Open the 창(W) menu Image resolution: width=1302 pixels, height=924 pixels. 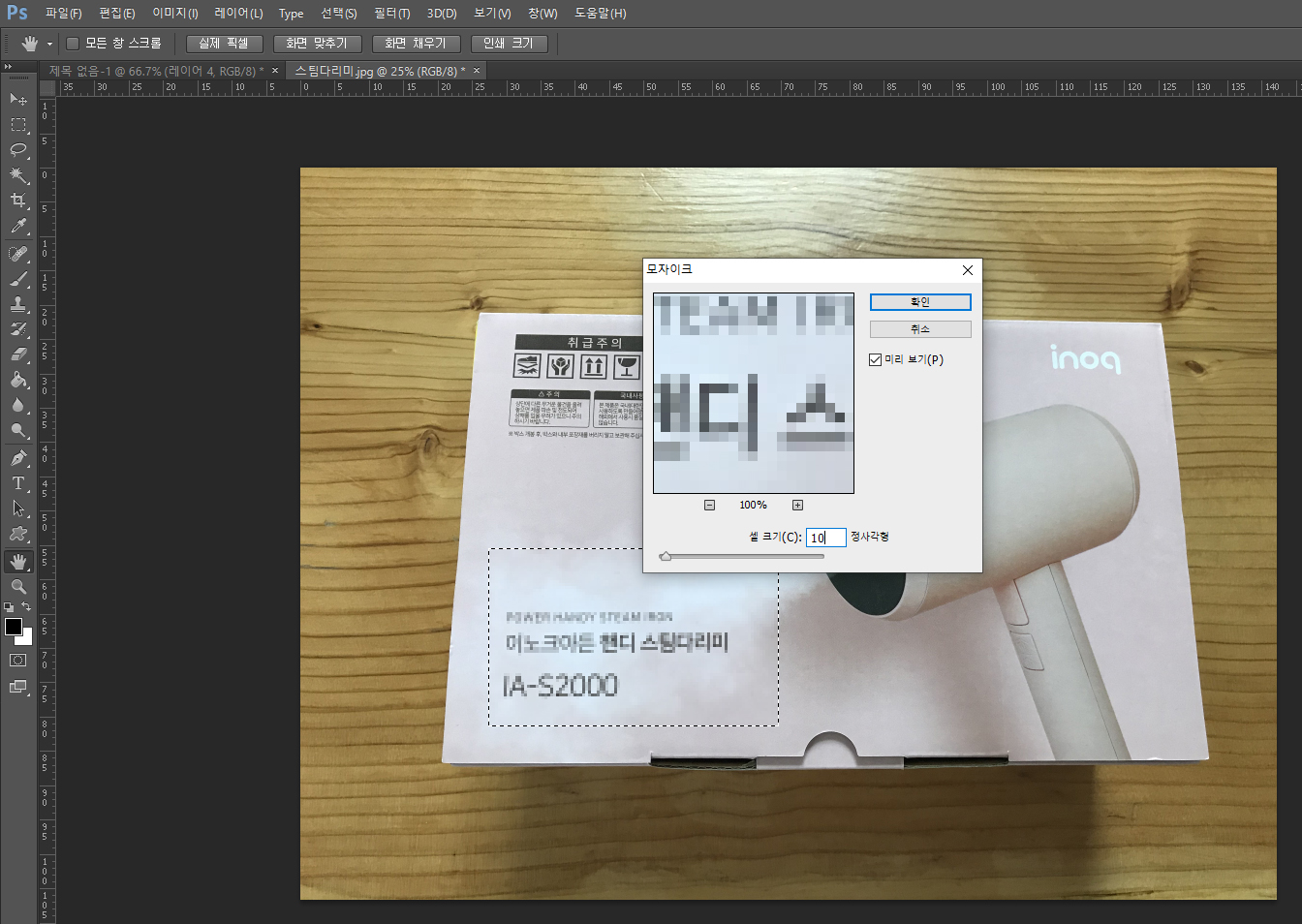coord(542,13)
